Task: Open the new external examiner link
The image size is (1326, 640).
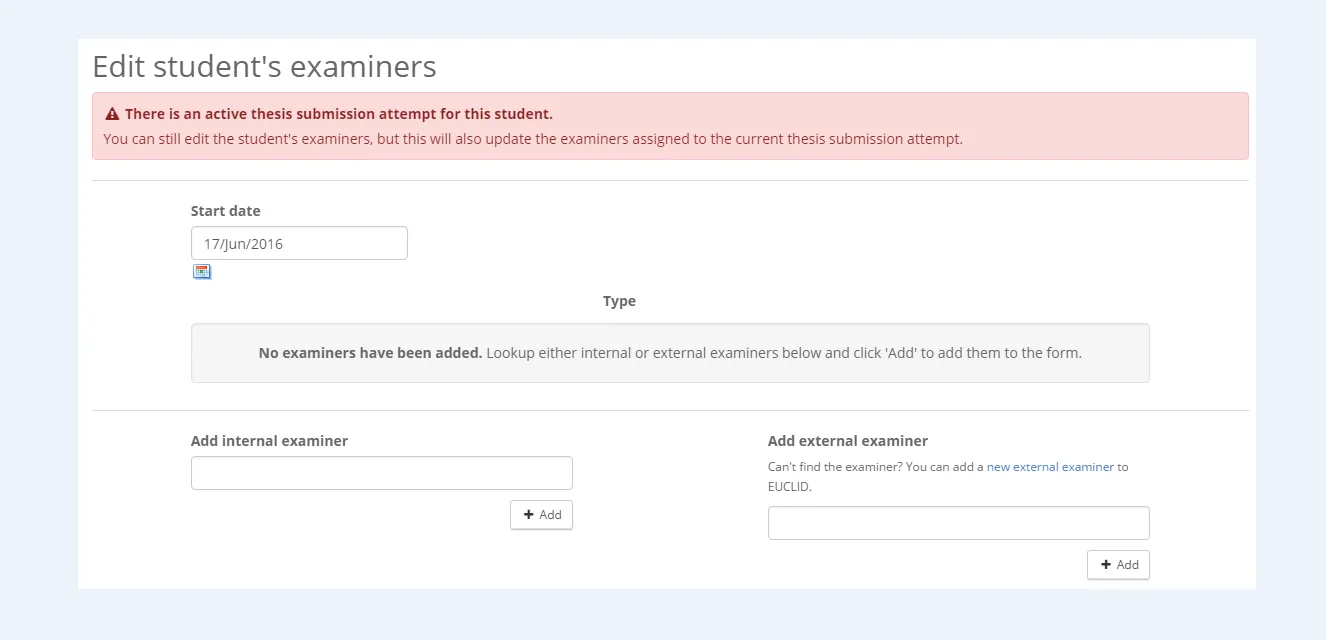Action: click(x=1049, y=466)
